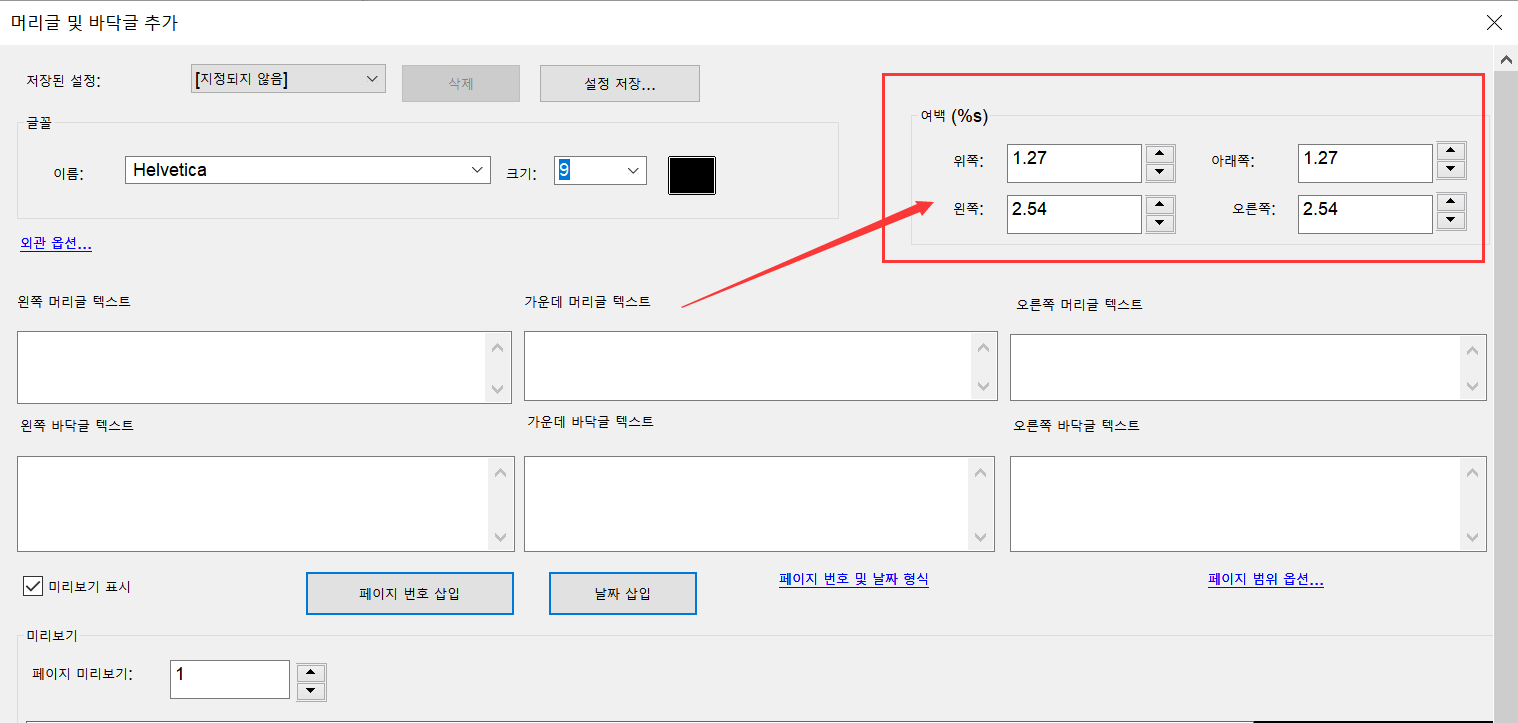Image resolution: width=1518 pixels, height=723 pixels.
Task: Click the 페이지 번호 삽입 button
Action: 409,592
